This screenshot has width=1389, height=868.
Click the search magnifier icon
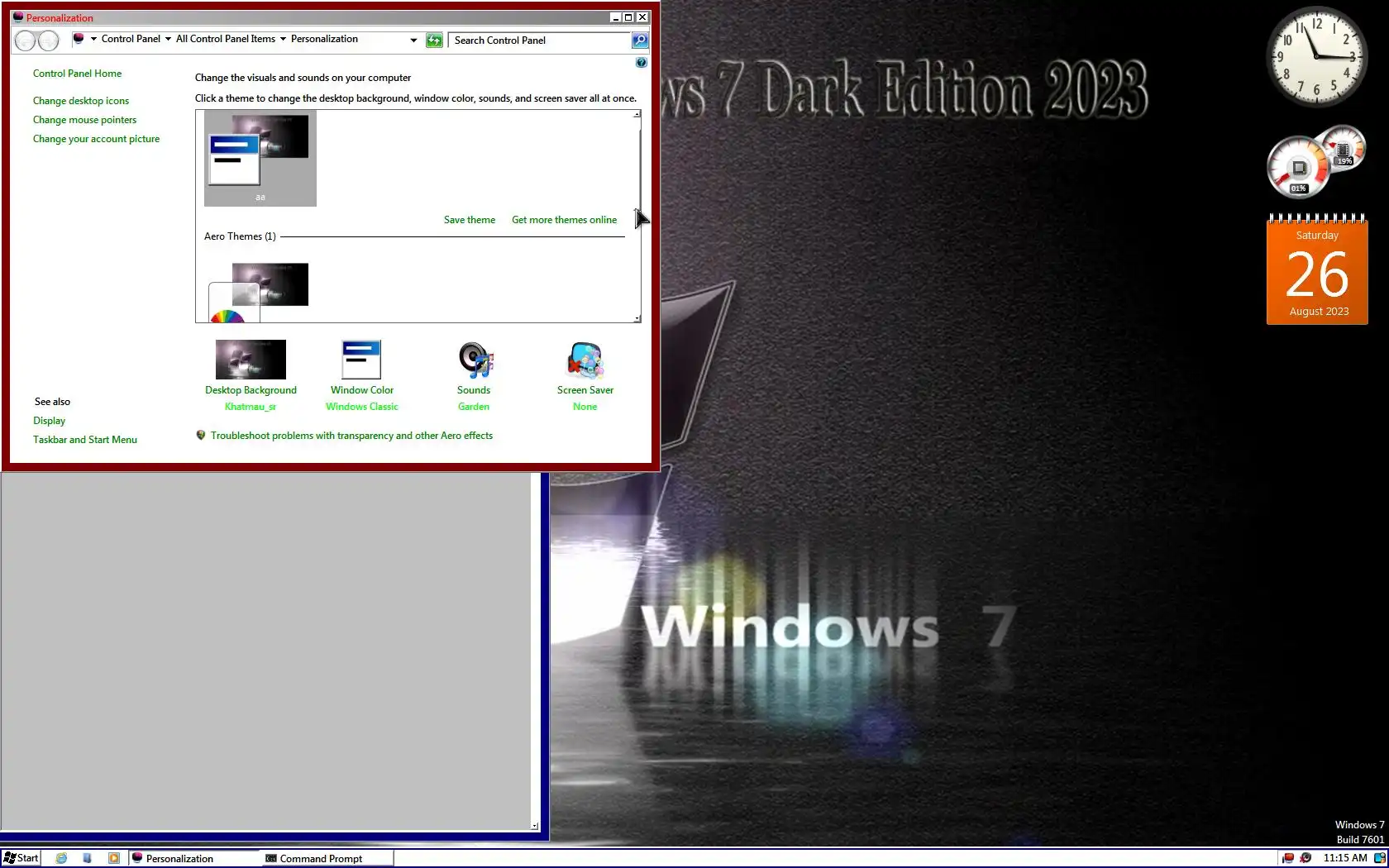tap(640, 40)
